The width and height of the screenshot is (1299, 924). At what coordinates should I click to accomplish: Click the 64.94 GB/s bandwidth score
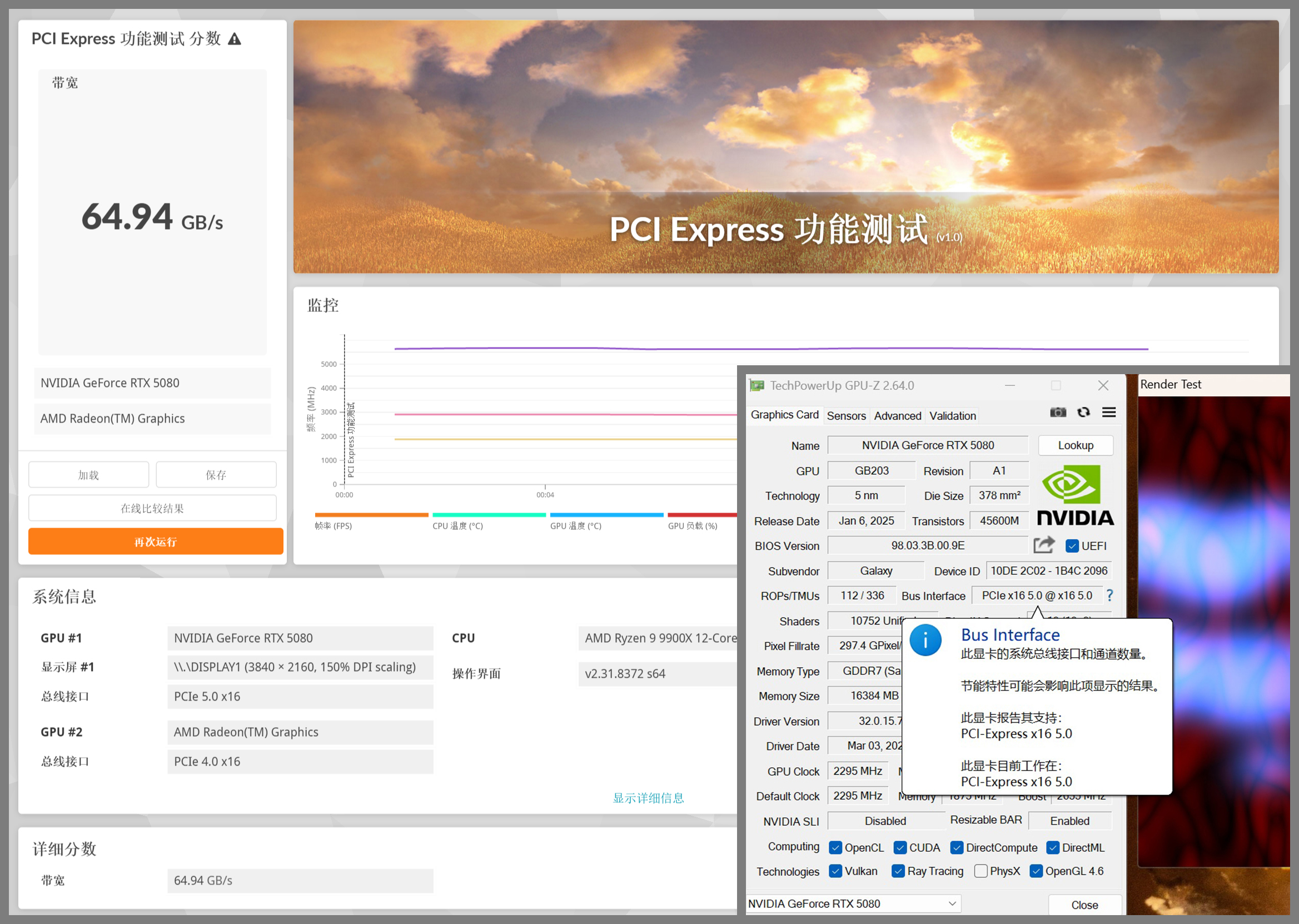152,218
